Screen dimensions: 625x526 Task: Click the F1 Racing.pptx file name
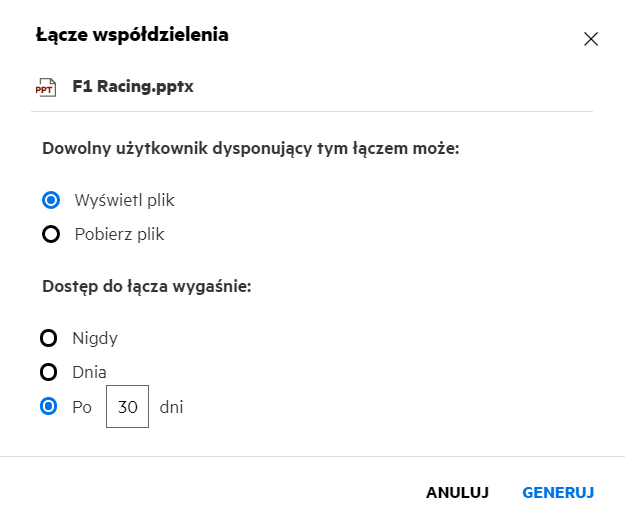133,87
